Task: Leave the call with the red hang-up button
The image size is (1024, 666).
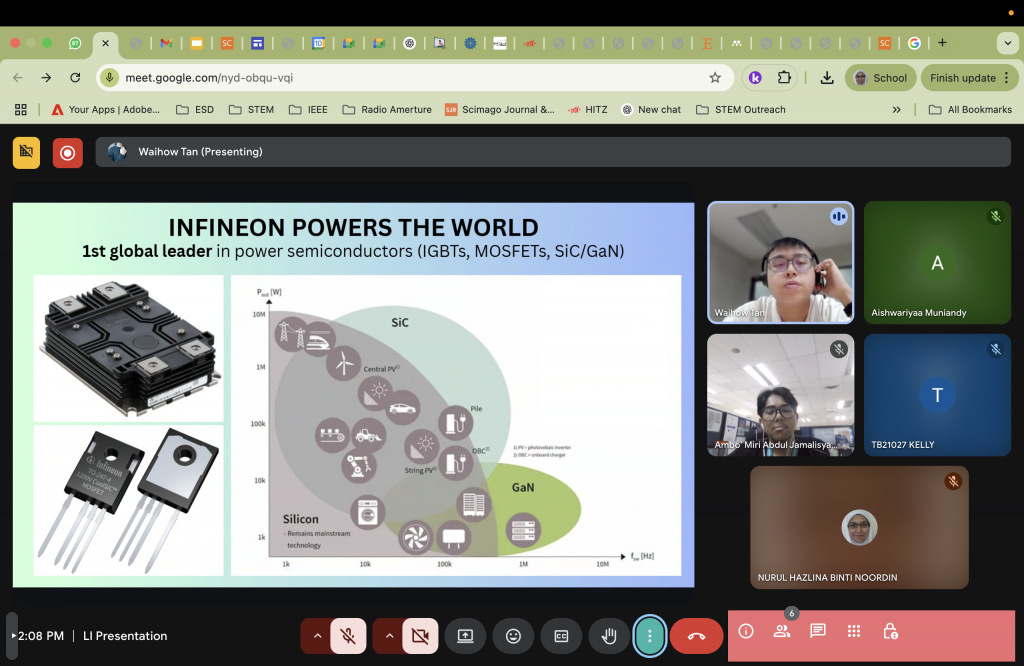Action: [x=696, y=635]
